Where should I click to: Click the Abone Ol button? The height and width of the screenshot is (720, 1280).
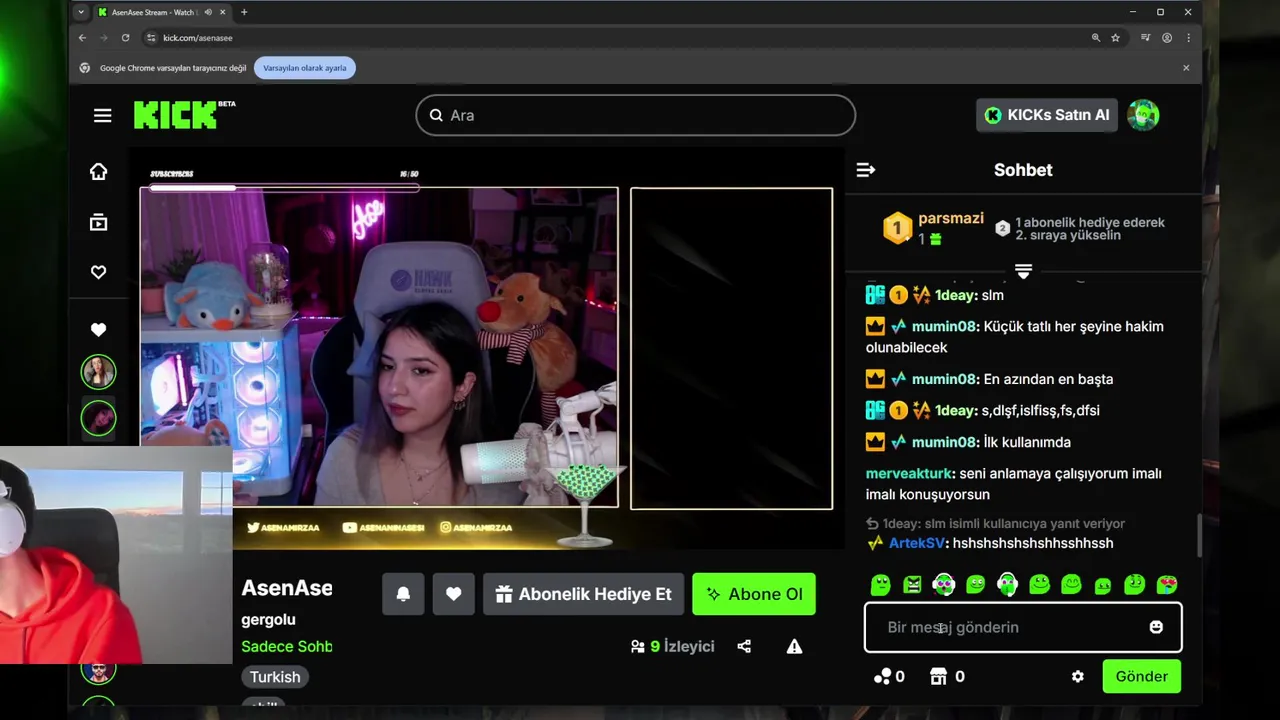[754, 594]
